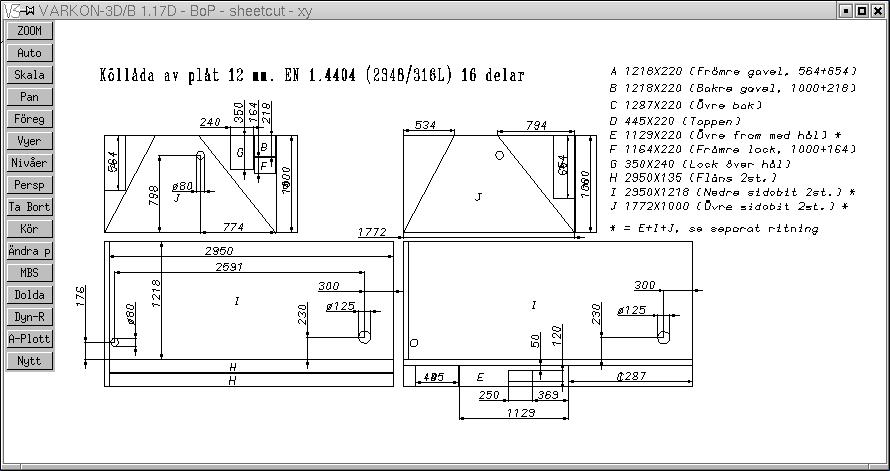Click the 1129 dimension text
This screenshot has height=471, width=890.
click(521, 413)
